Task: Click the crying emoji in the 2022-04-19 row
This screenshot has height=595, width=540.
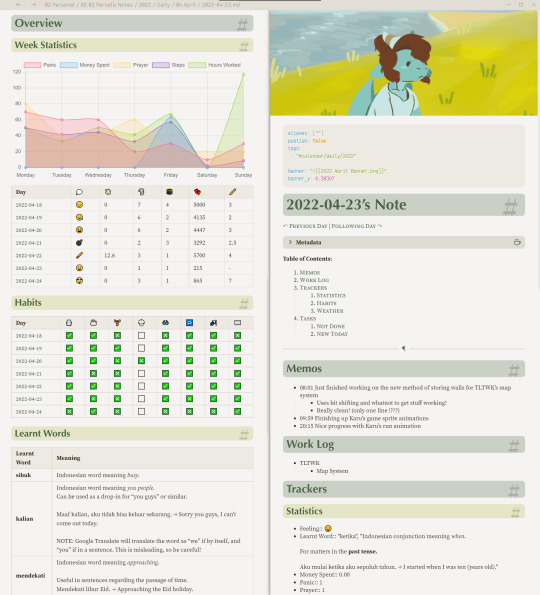Action: (x=79, y=217)
